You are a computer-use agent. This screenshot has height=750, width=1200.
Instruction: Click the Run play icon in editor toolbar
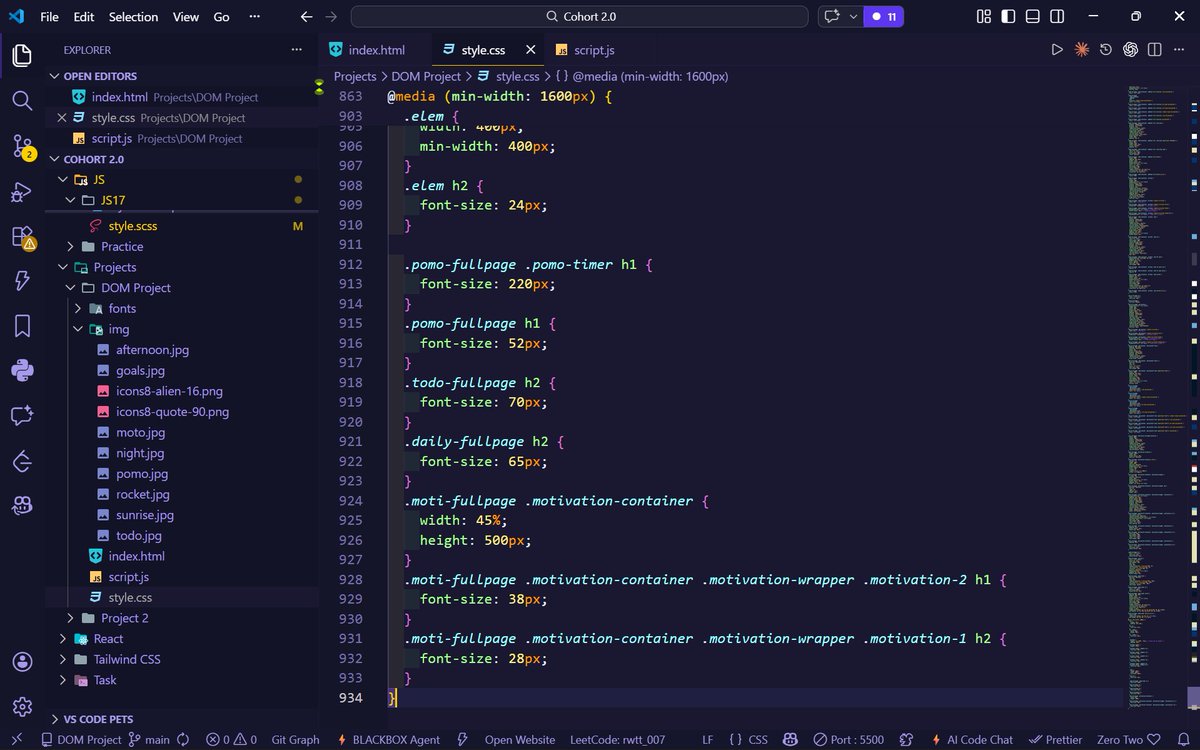click(x=1057, y=49)
